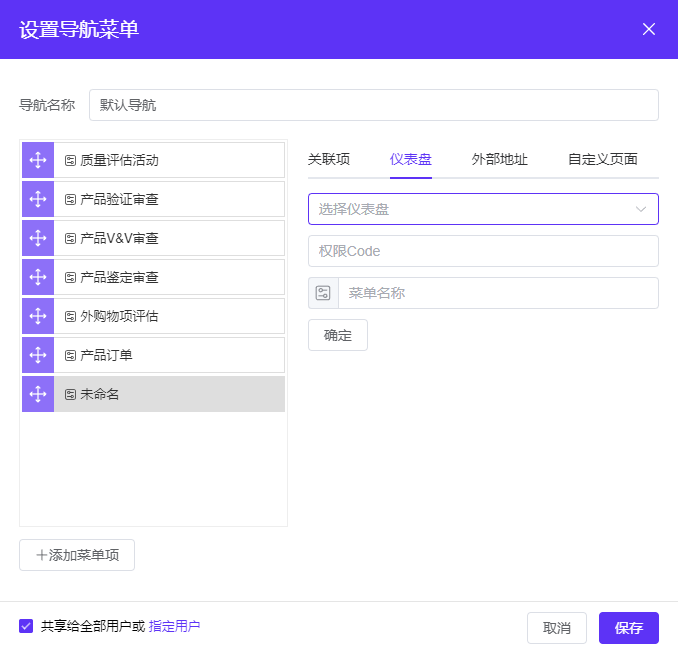Click 取消 to discard changes

tap(556, 628)
